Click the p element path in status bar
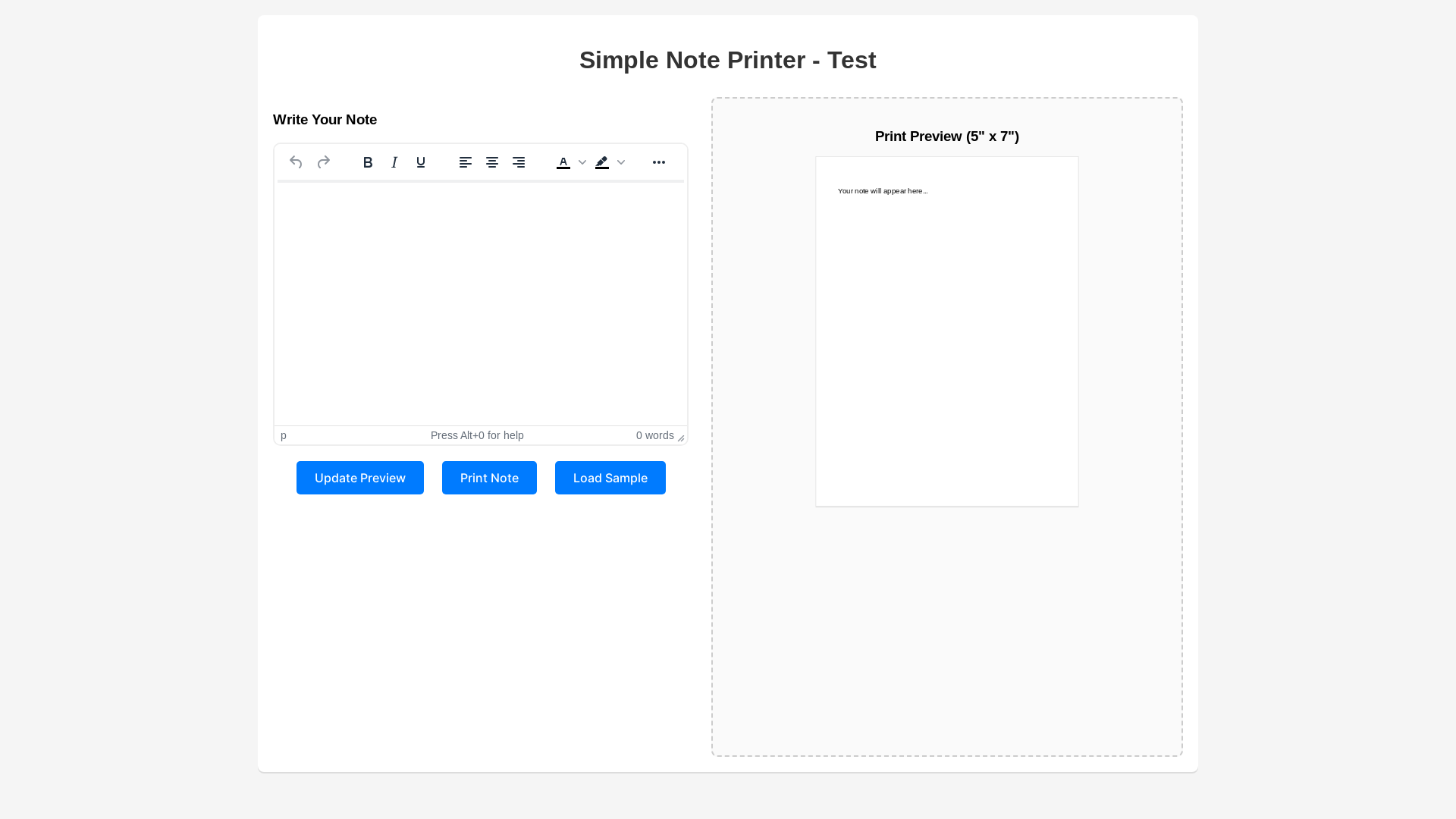 (284, 435)
